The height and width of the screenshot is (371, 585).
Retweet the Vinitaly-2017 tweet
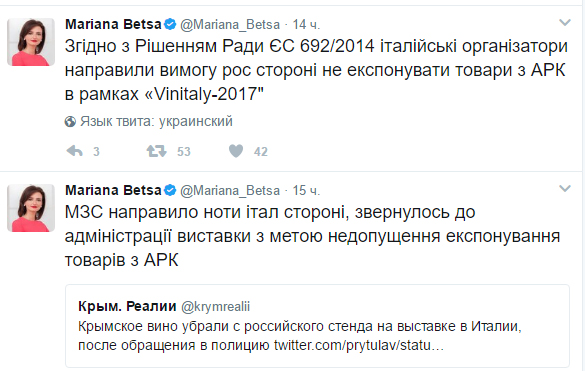coord(156,151)
